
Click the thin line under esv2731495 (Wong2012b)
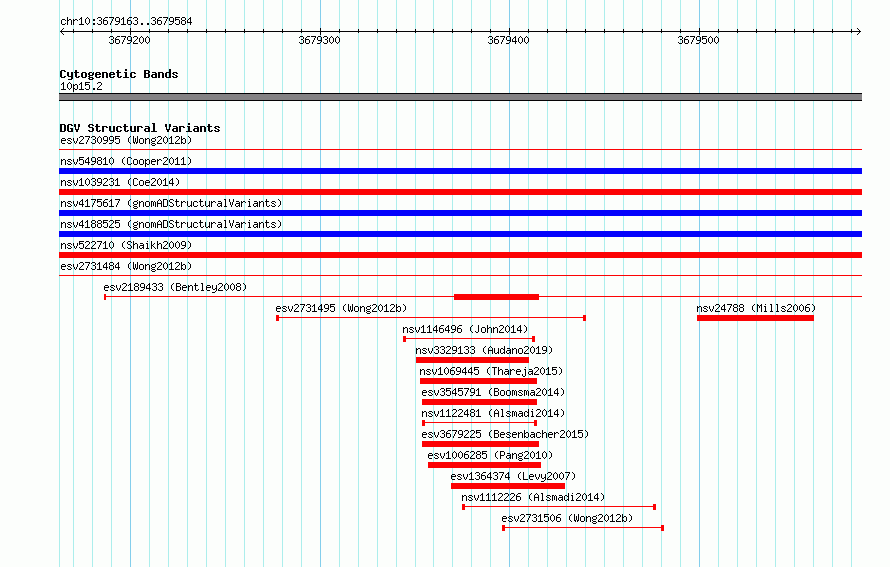pyautogui.click(x=431, y=318)
